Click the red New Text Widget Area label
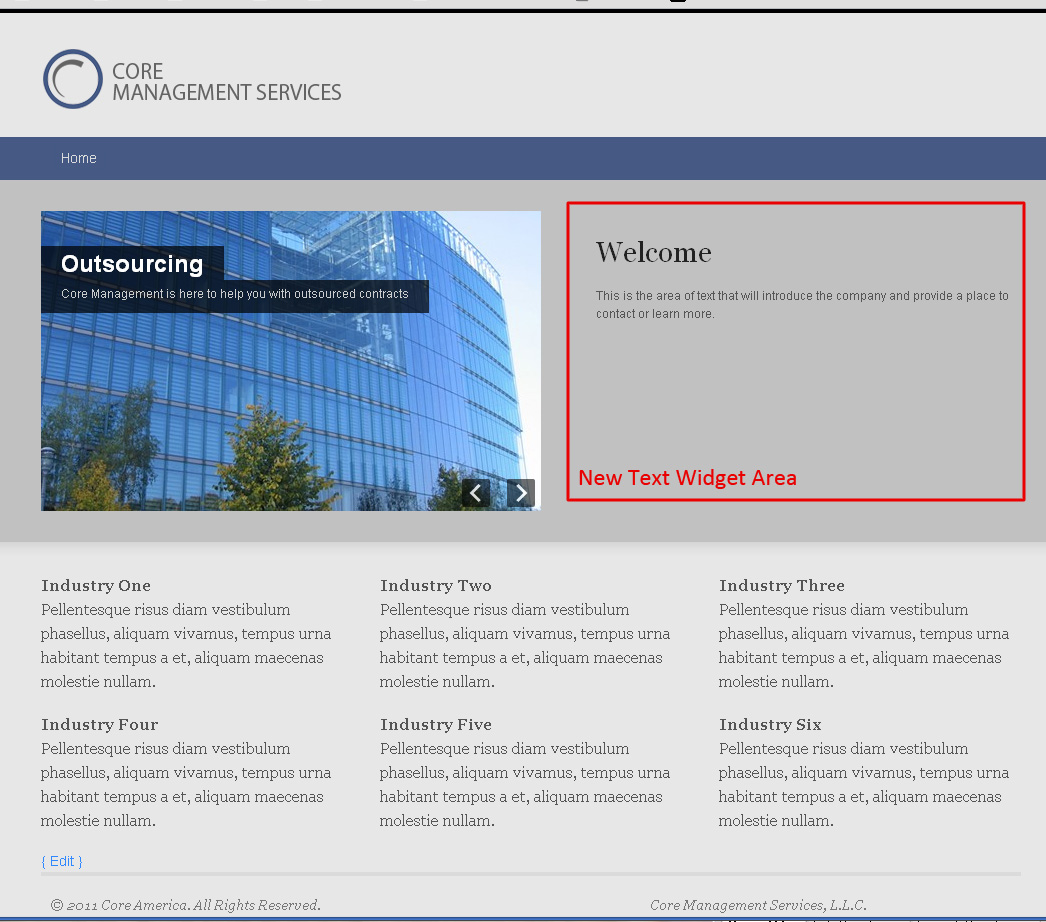 (x=687, y=478)
